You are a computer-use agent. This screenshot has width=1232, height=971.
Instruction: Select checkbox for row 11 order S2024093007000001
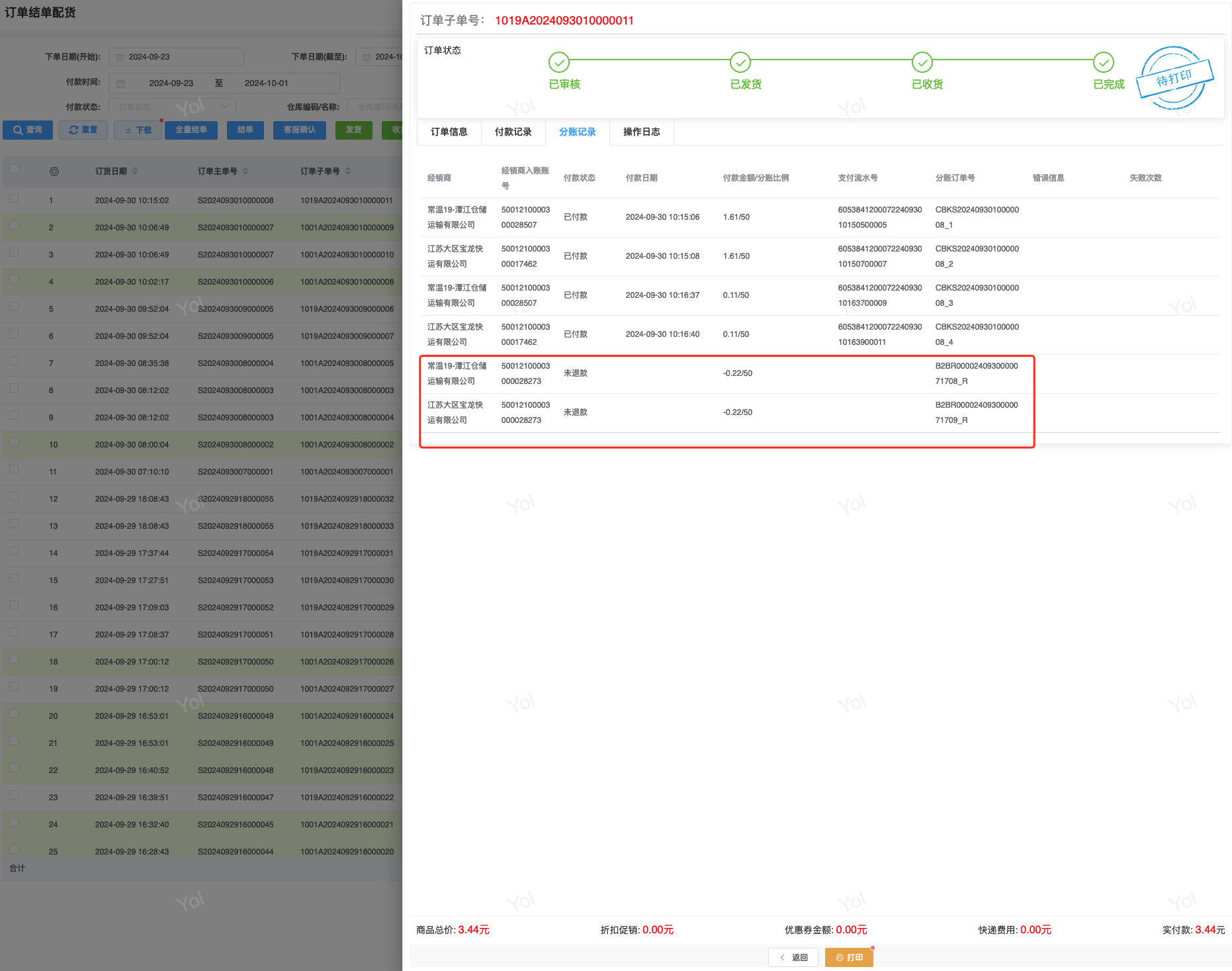point(14,469)
